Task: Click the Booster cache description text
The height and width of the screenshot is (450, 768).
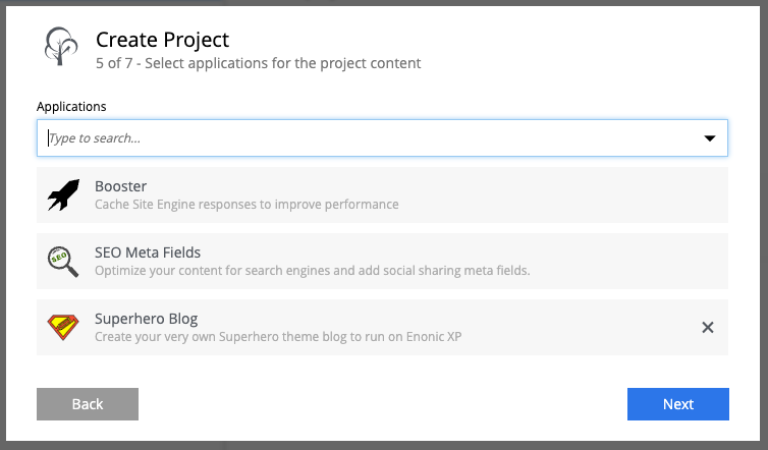Action: (246, 205)
